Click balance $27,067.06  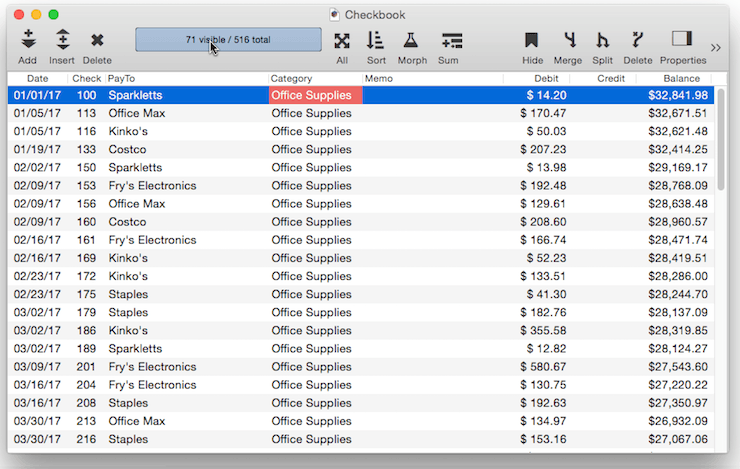[678, 439]
